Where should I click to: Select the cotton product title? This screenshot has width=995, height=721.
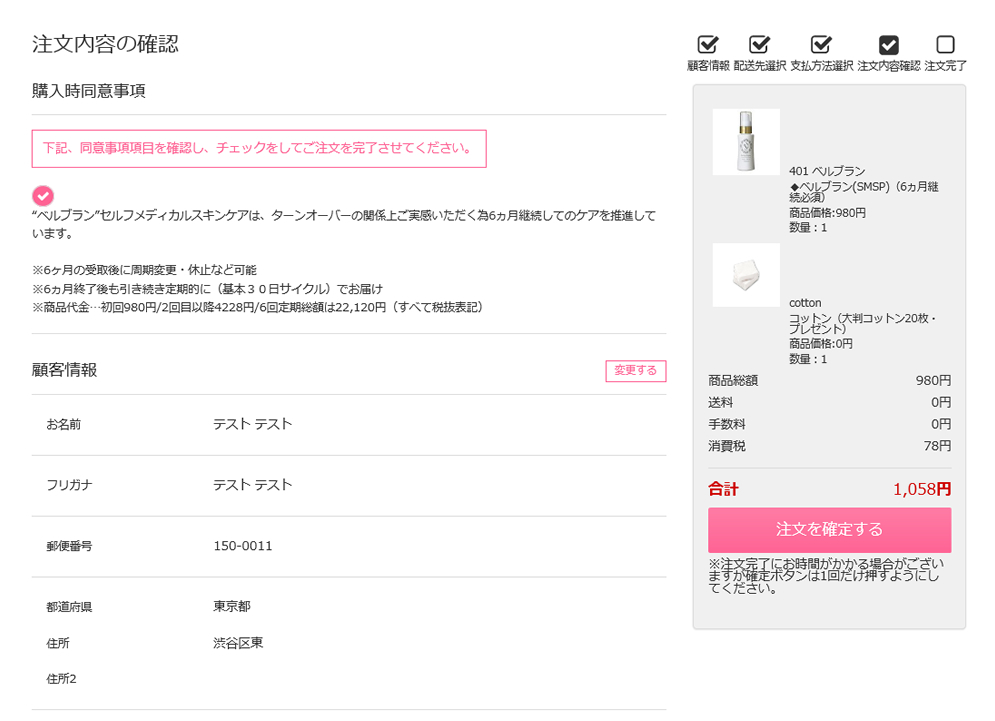pyautogui.click(x=805, y=303)
